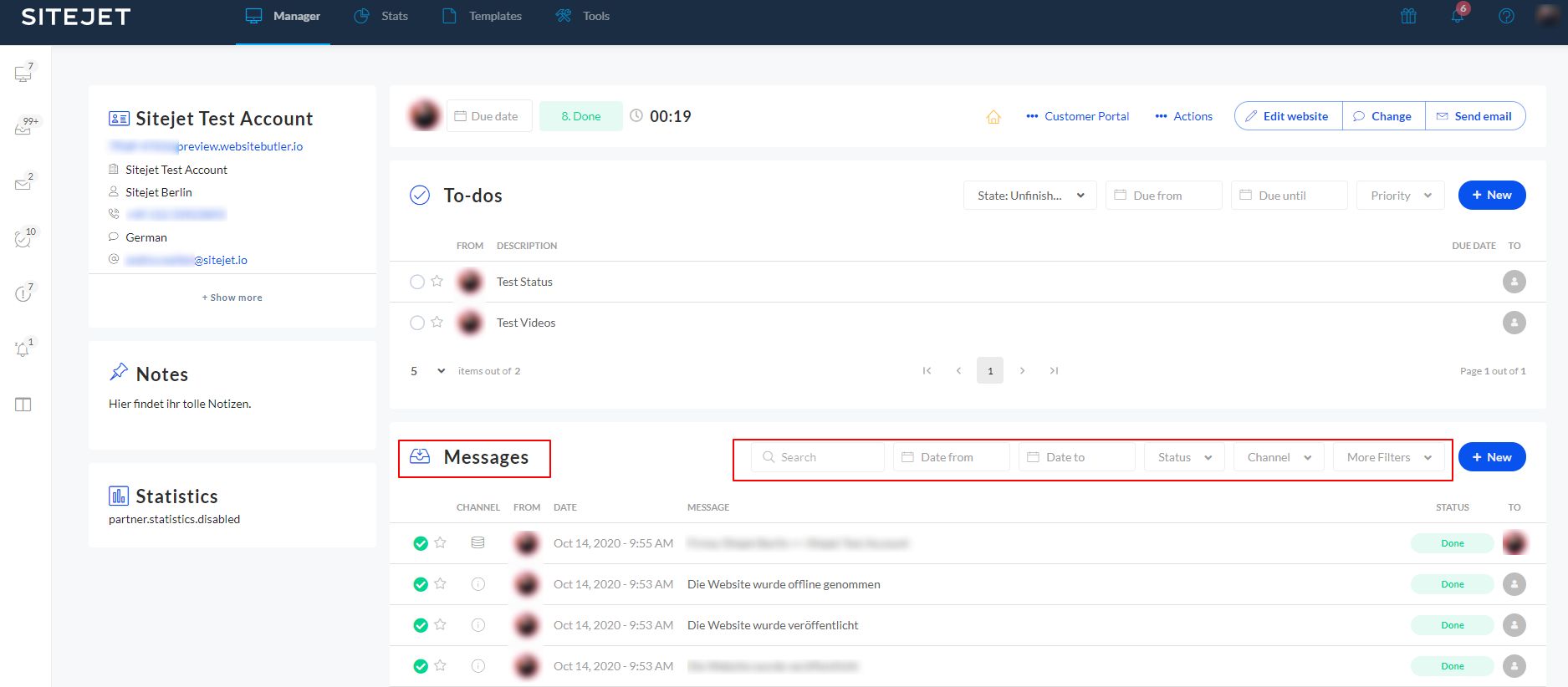The image size is (1568, 687).
Task: Open the State: Unfinished dropdown
Action: coord(1029,196)
